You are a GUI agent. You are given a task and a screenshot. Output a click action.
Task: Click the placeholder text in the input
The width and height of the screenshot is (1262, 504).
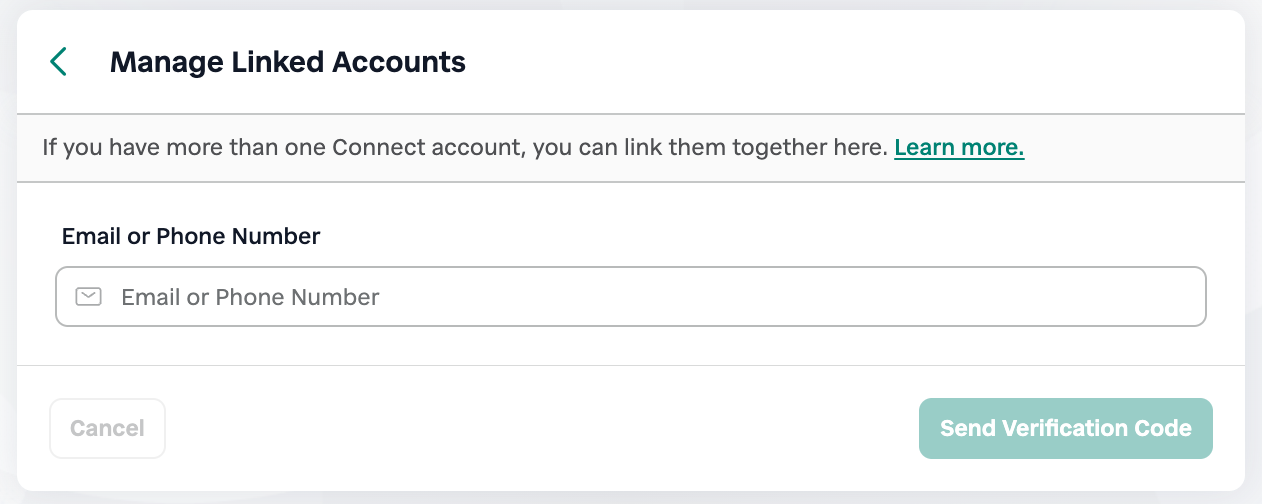(250, 297)
